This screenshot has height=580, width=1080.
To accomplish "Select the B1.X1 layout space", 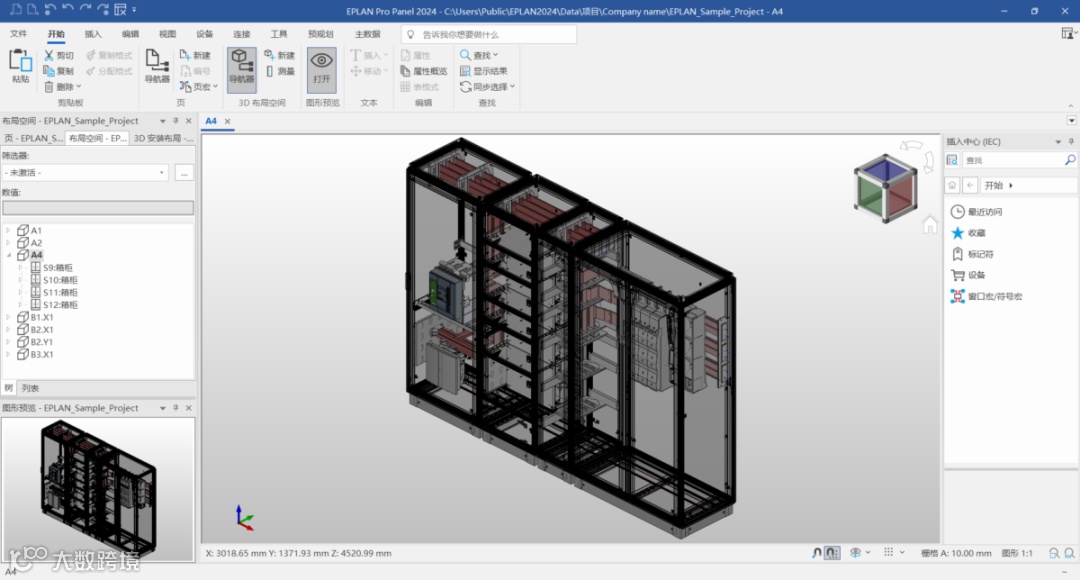I will pyautogui.click(x=41, y=317).
